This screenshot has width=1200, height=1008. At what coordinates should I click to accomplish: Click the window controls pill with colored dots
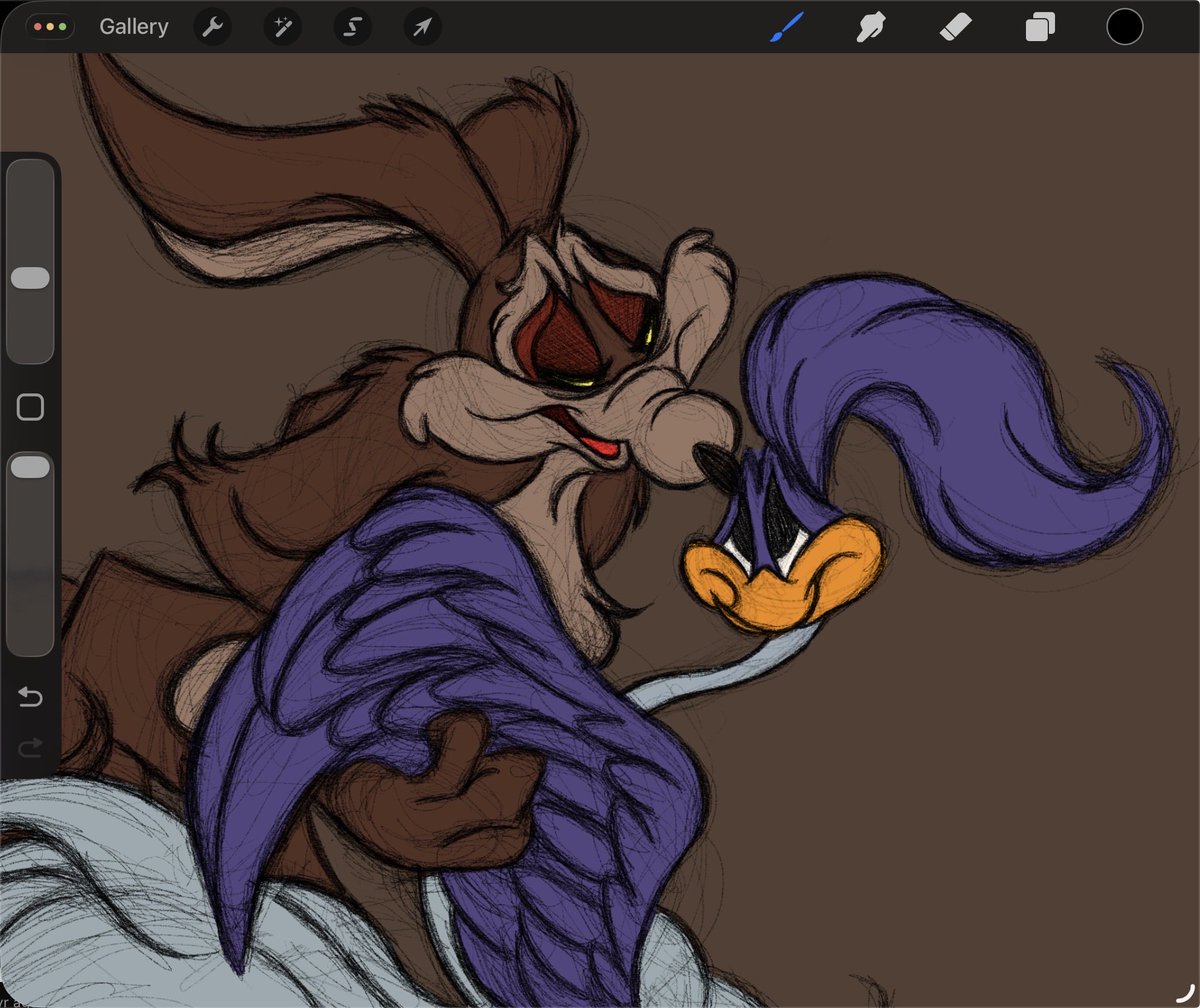[50, 27]
